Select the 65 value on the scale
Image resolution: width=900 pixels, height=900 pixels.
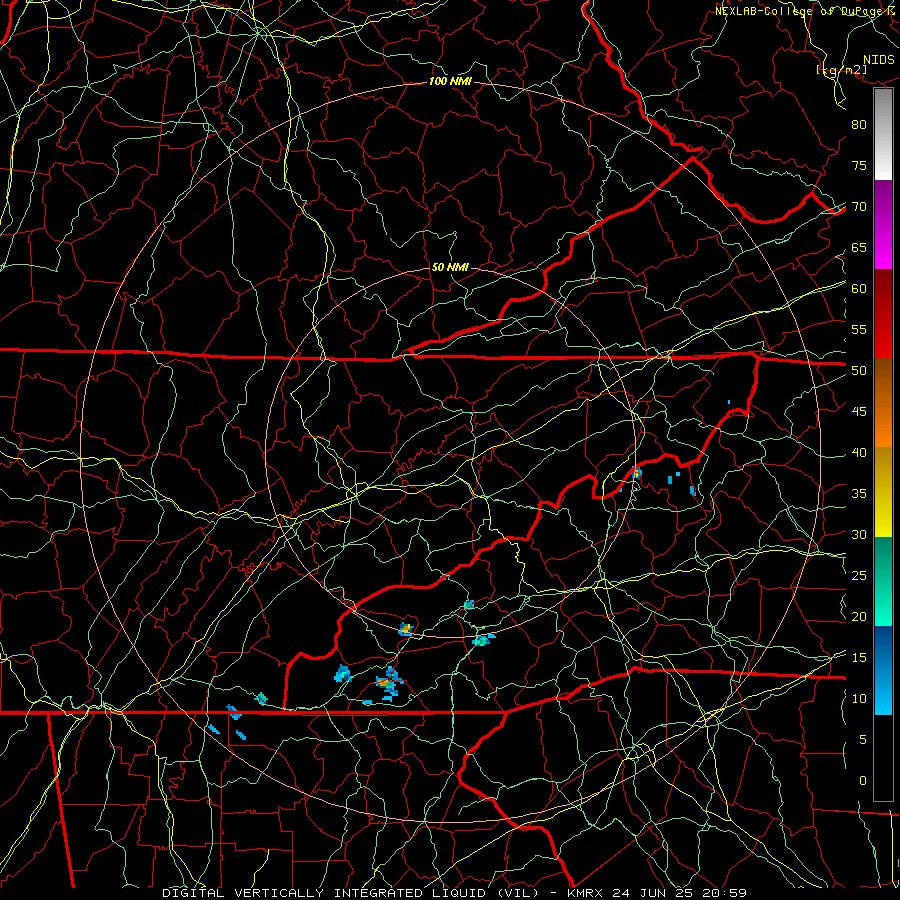point(859,247)
